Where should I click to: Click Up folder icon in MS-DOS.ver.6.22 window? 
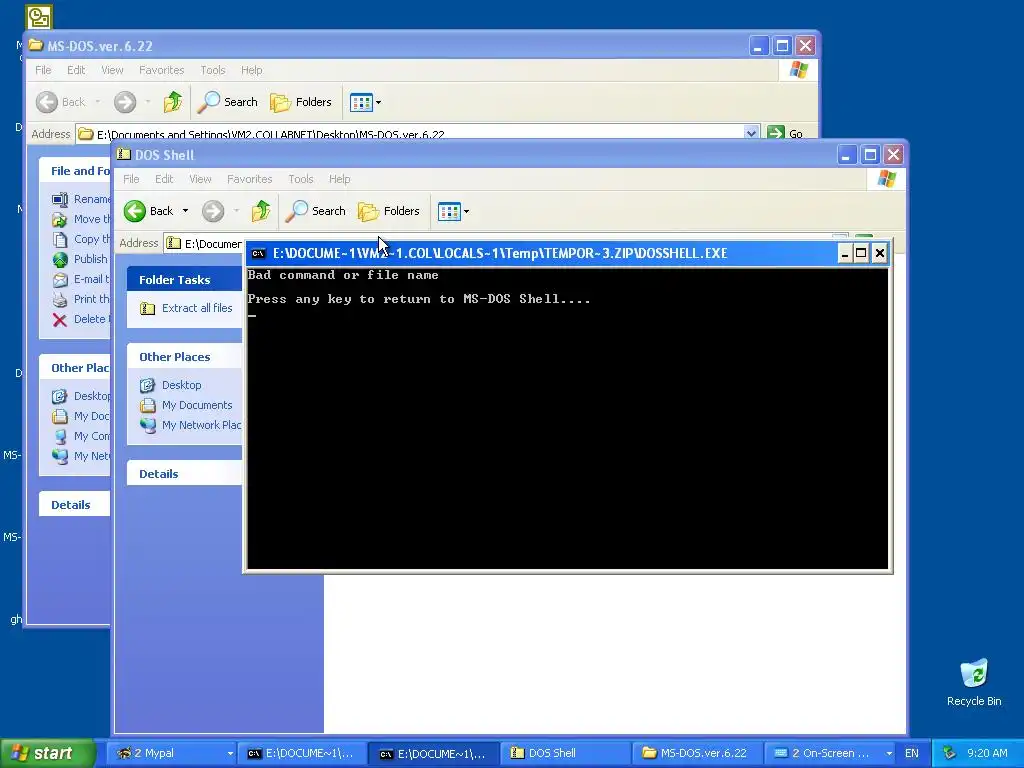coord(173,102)
